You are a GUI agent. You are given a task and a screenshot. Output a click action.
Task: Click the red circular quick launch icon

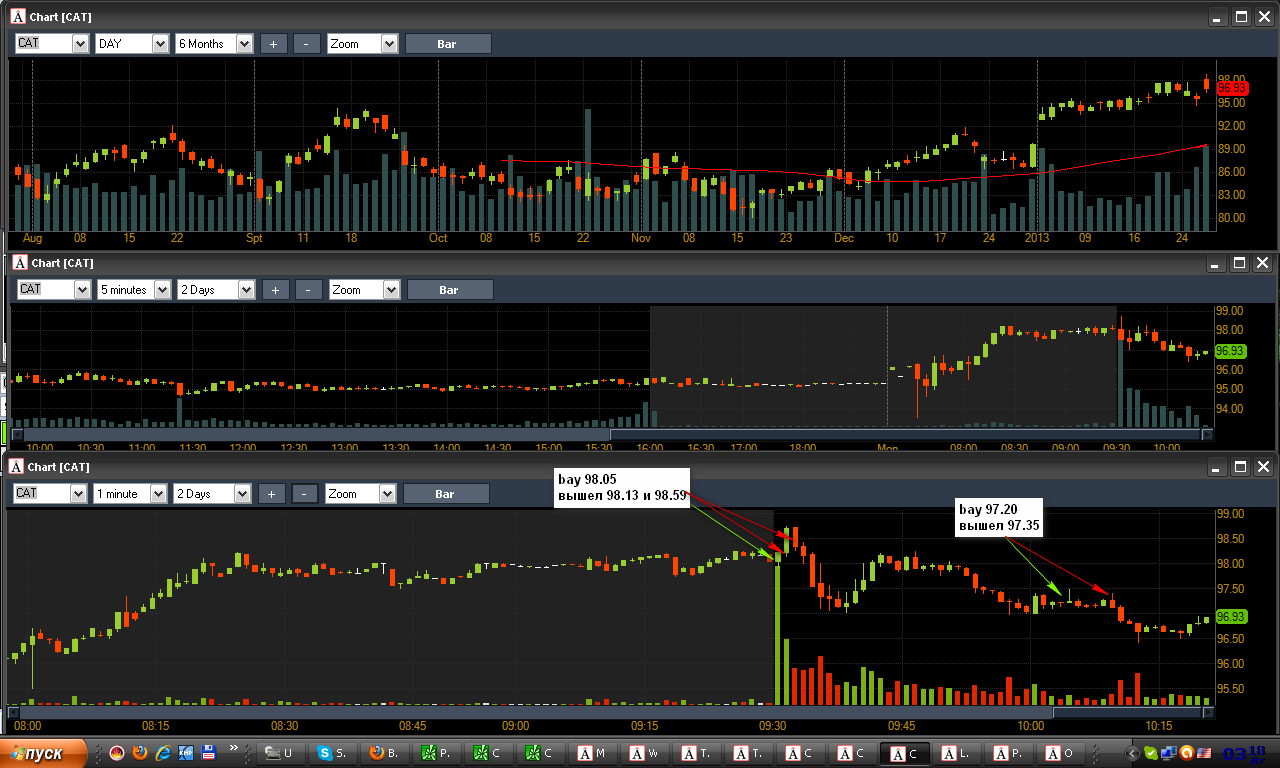pyautogui.click(x=116, y=752)
